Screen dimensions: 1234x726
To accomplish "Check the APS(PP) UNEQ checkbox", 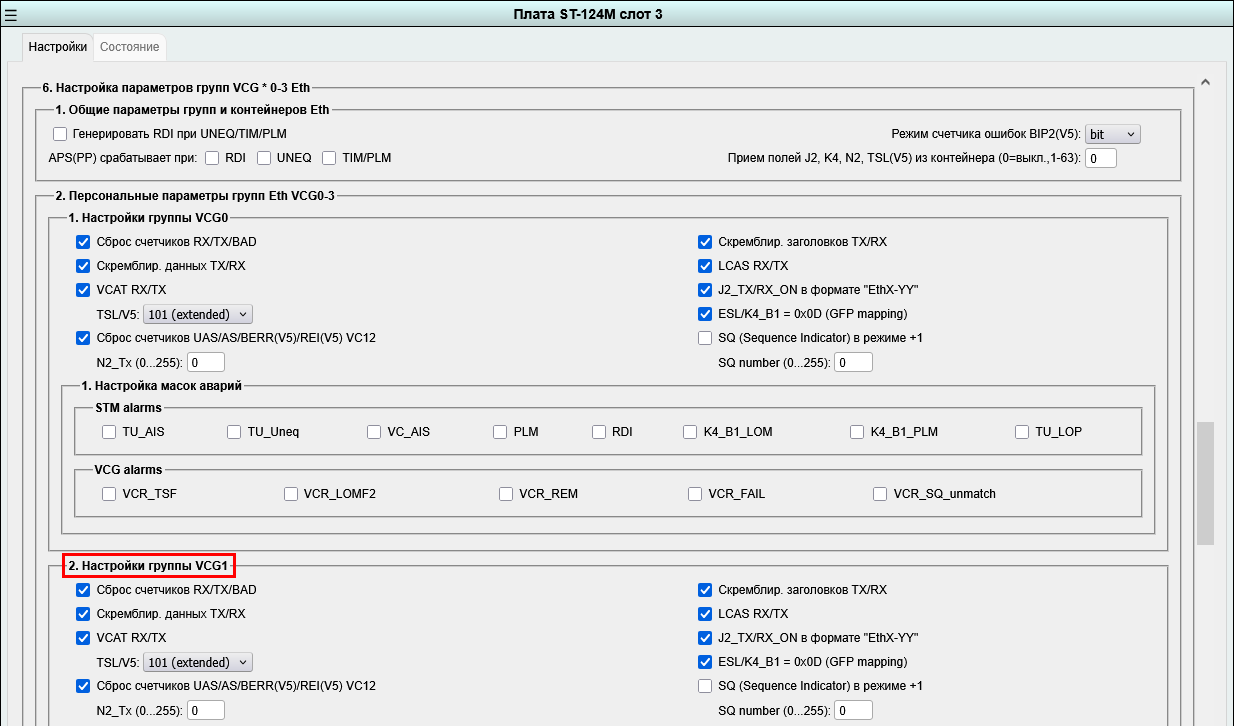I will click(x=264, y=158).
